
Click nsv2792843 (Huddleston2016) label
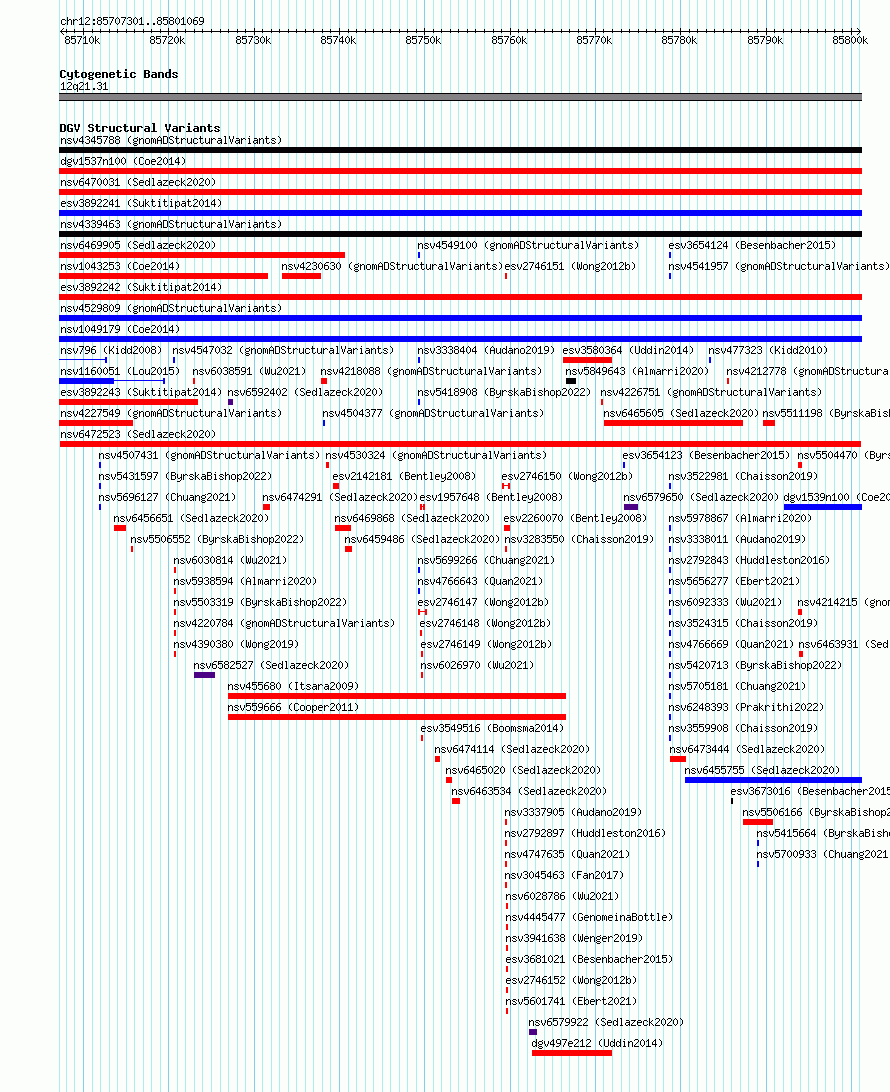(x=749, y=560)
